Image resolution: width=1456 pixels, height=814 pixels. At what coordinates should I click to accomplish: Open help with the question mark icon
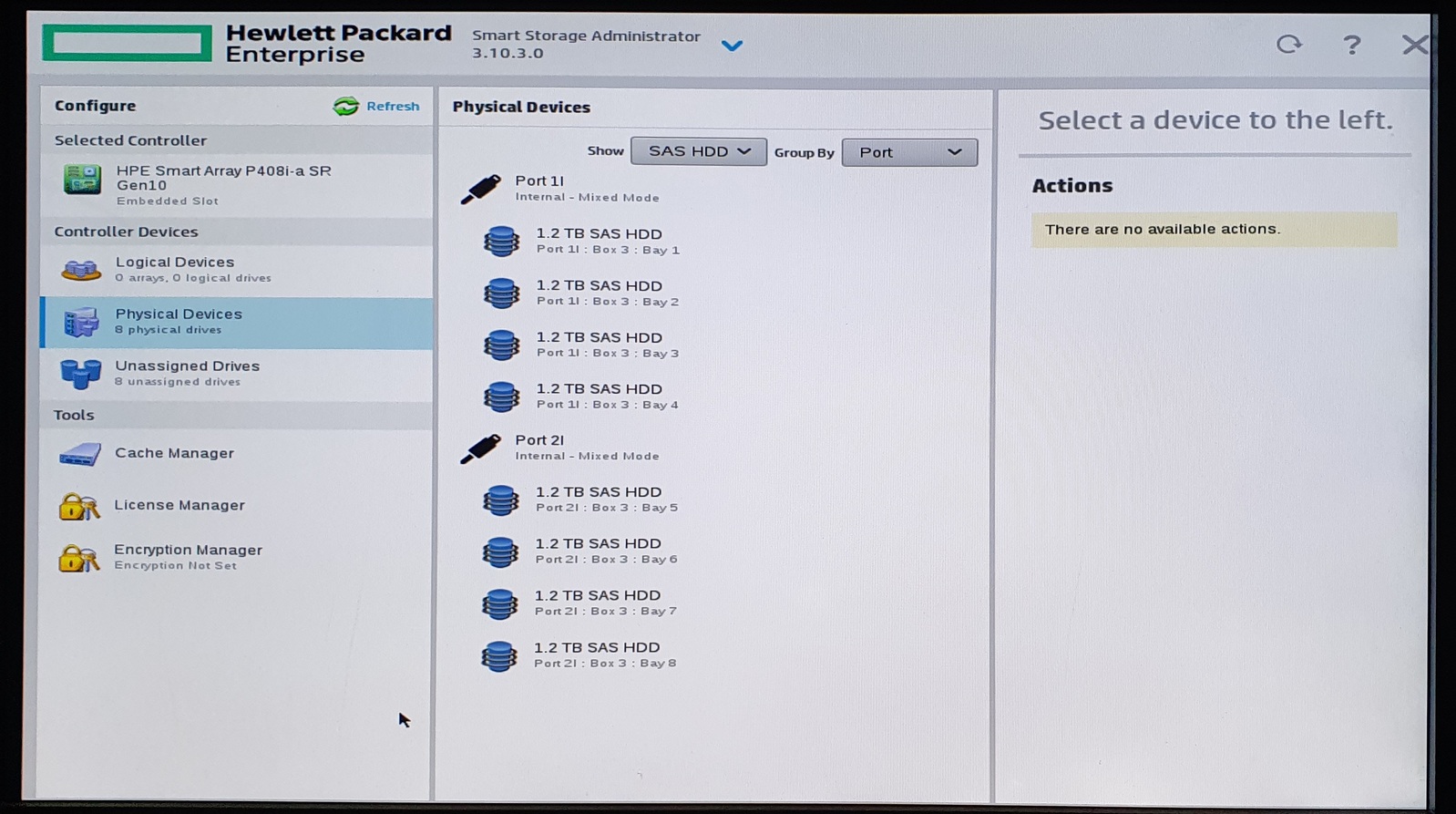click(1352, 45)
